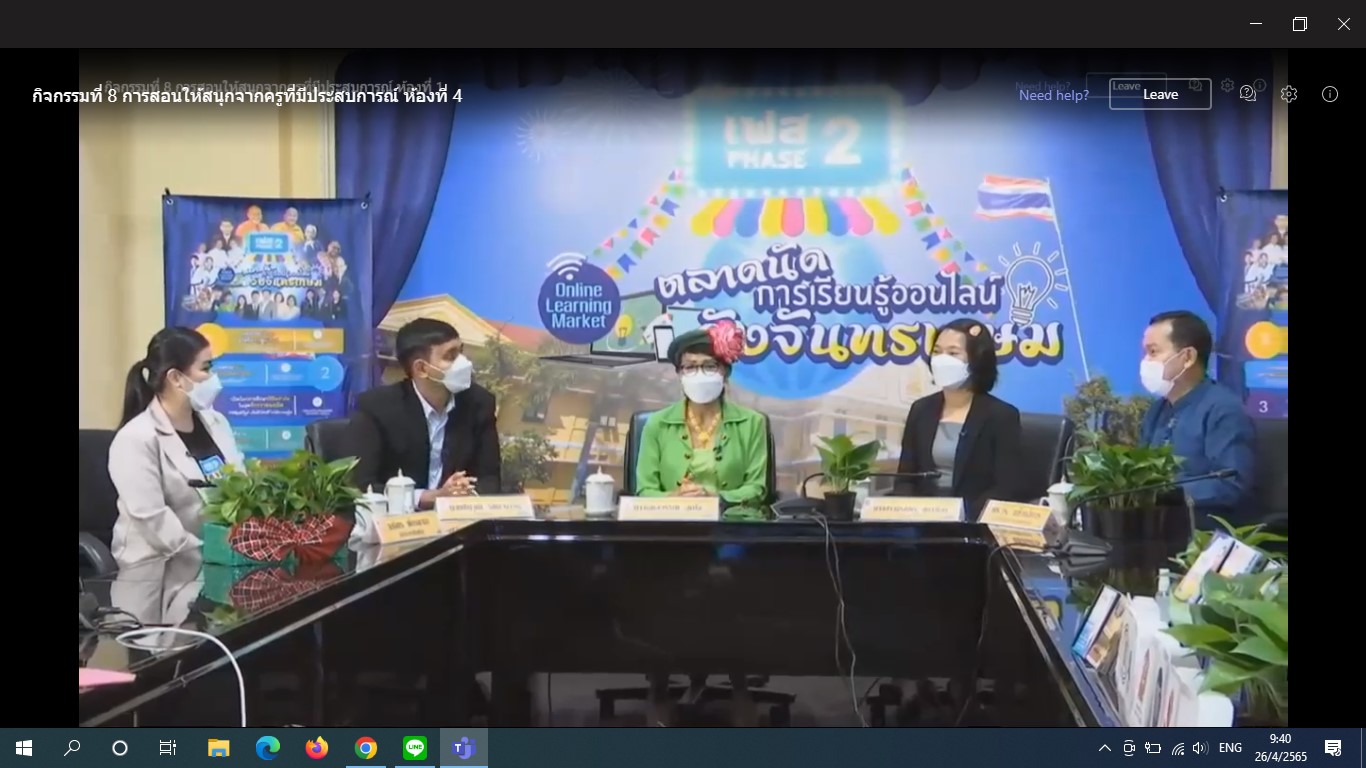The height and width of the screenshot is (768, 1366).
Task: Switch to Microsoft Teams in the taskbar
Action: (x=463, y=748)
